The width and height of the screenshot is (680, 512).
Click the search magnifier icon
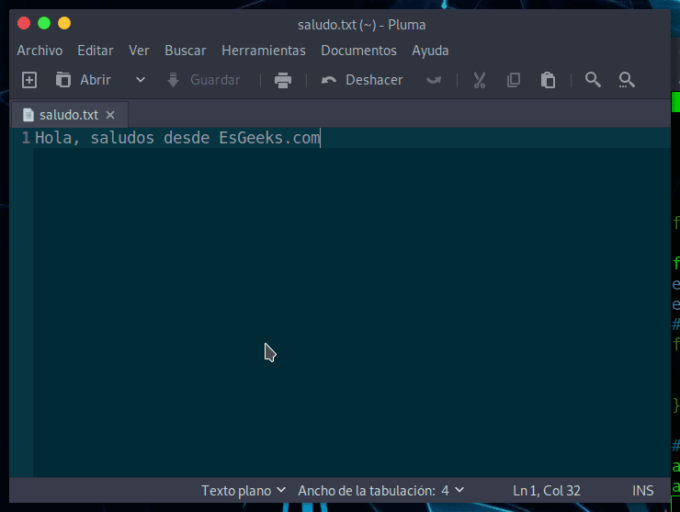(x=593, y=80)
